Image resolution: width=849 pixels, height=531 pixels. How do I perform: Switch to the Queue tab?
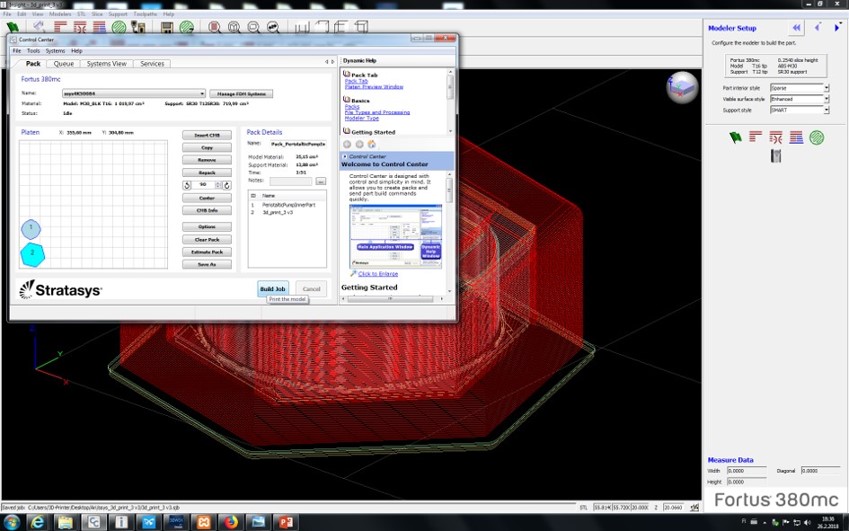coord(63,64)
